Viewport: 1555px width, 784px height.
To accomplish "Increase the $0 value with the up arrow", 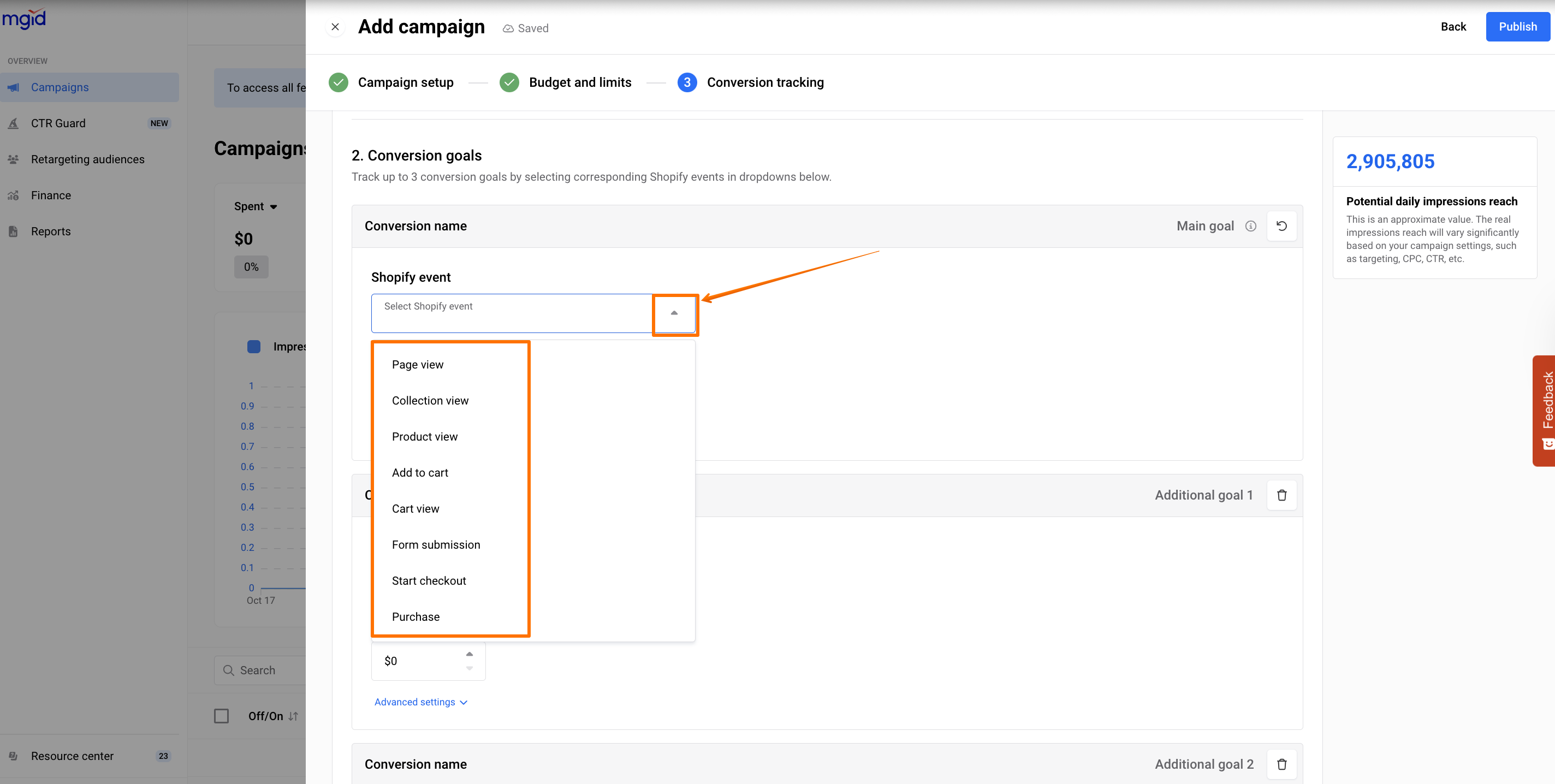I will (x=469, y=654).
